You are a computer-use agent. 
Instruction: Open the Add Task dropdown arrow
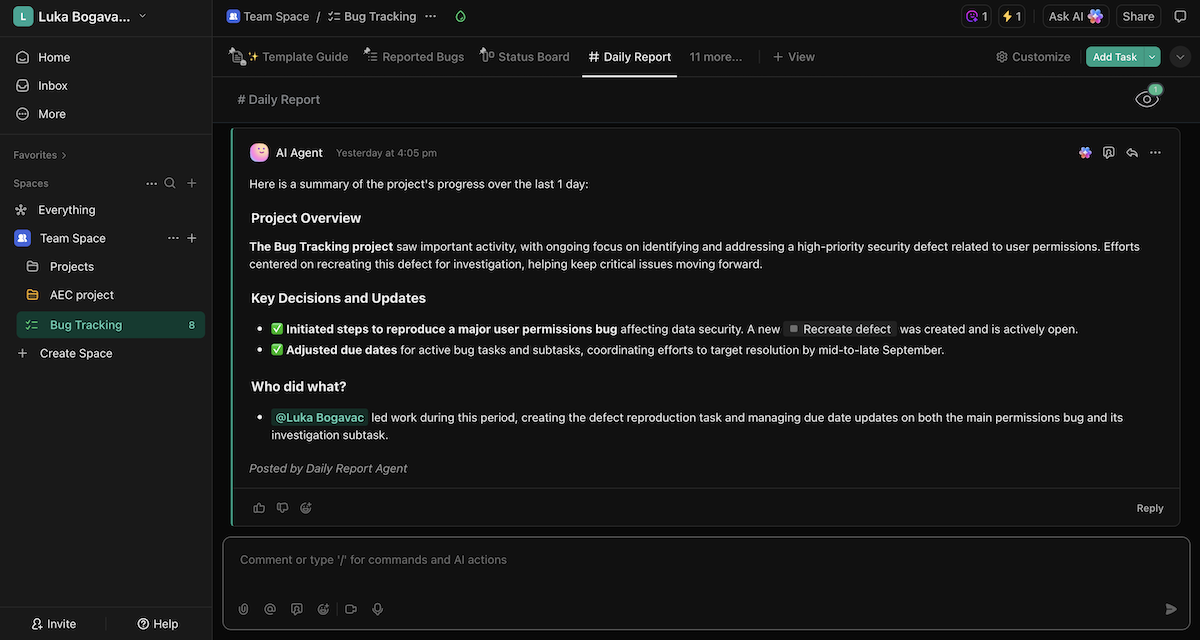click(1152, 56)
